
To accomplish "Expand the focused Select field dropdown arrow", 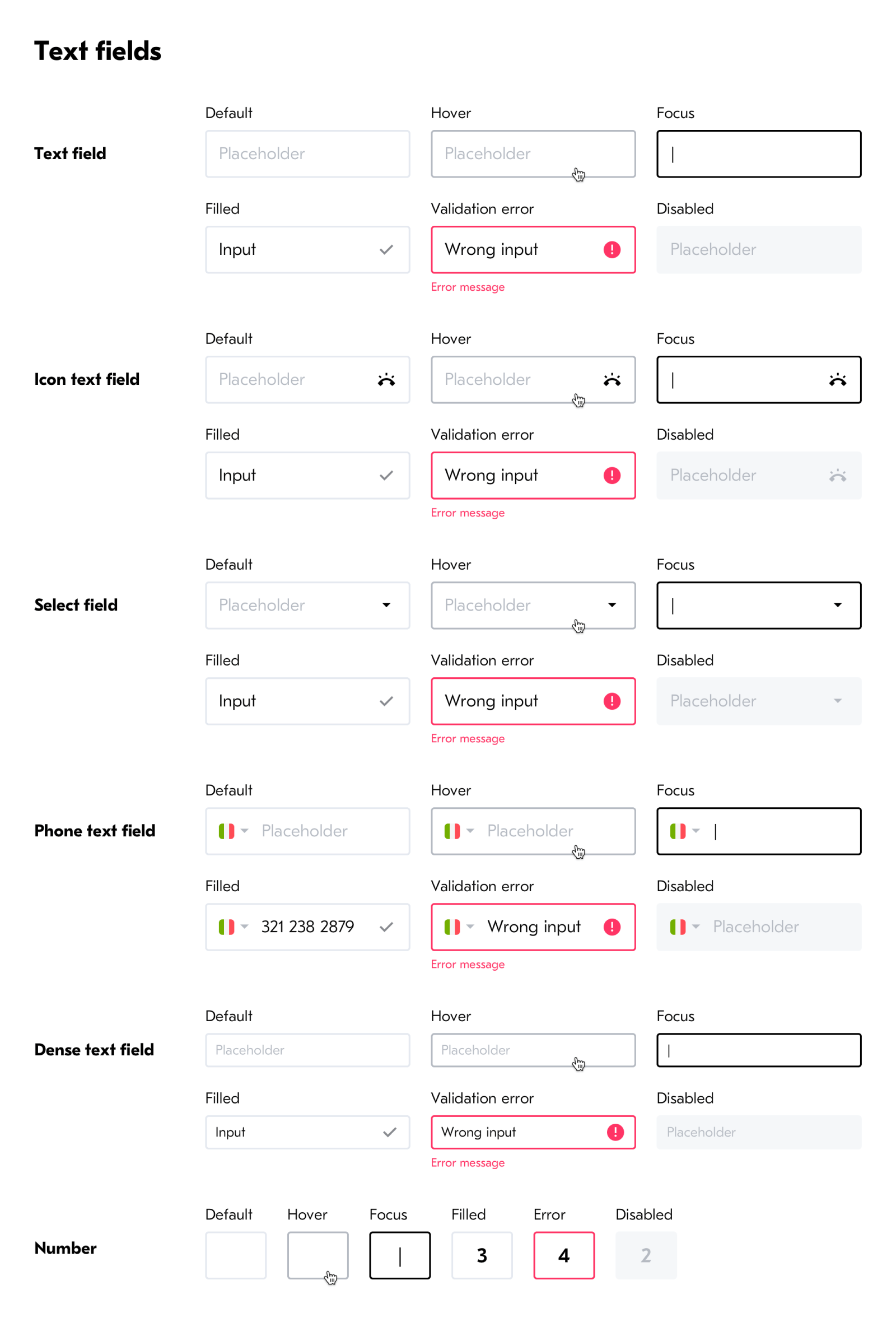I will [x=837, y=605].
